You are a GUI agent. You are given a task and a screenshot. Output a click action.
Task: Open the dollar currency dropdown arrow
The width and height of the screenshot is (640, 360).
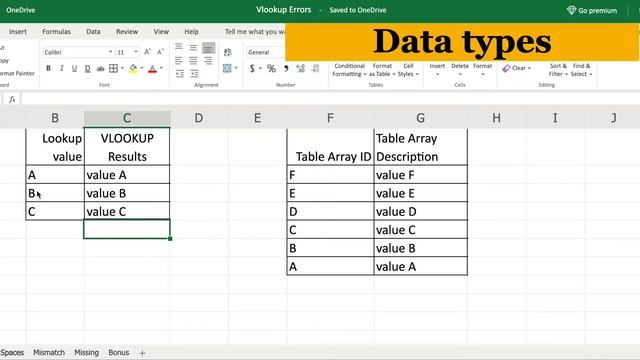260,69
